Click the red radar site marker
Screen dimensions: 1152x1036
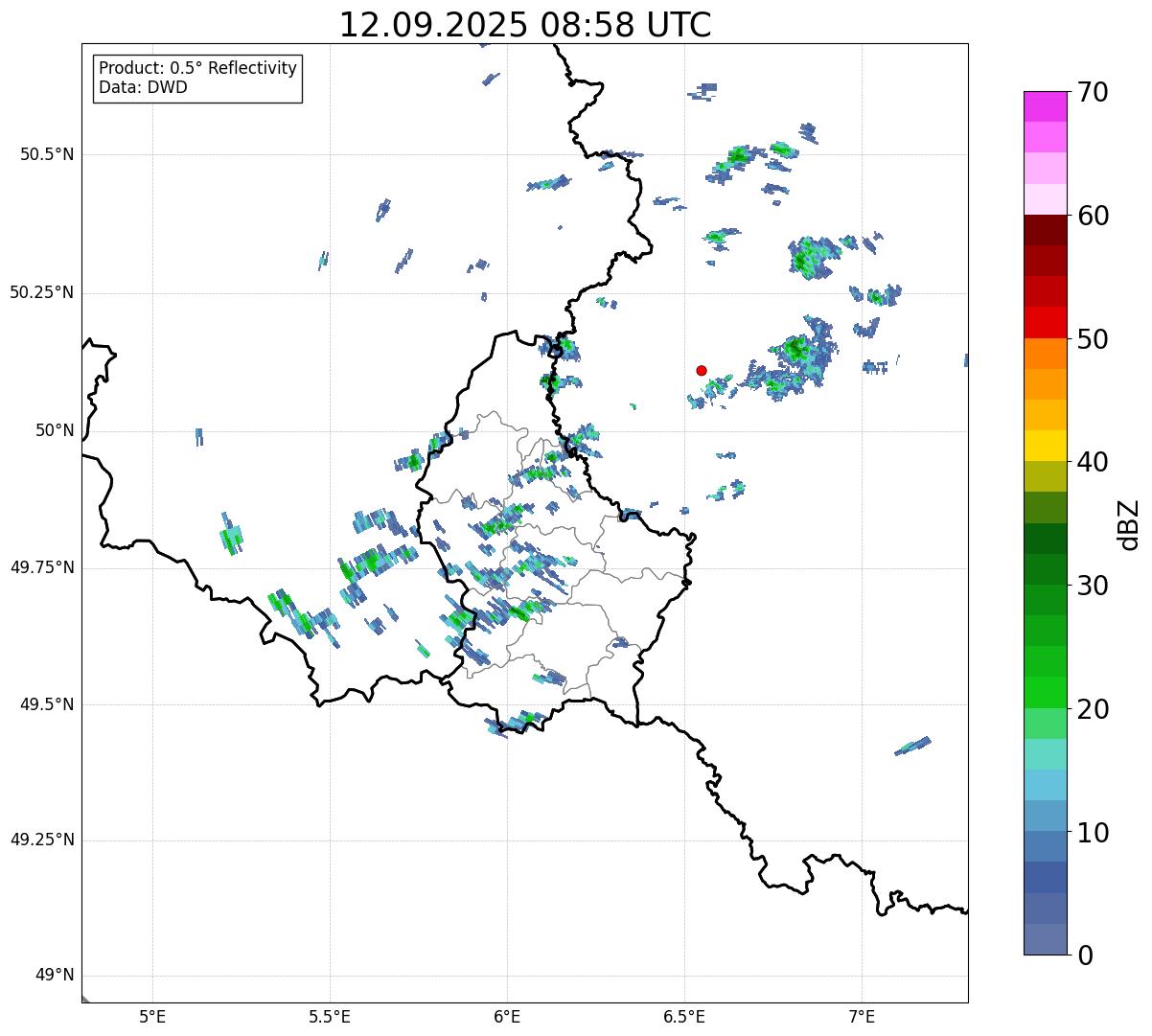click(702, 370)
